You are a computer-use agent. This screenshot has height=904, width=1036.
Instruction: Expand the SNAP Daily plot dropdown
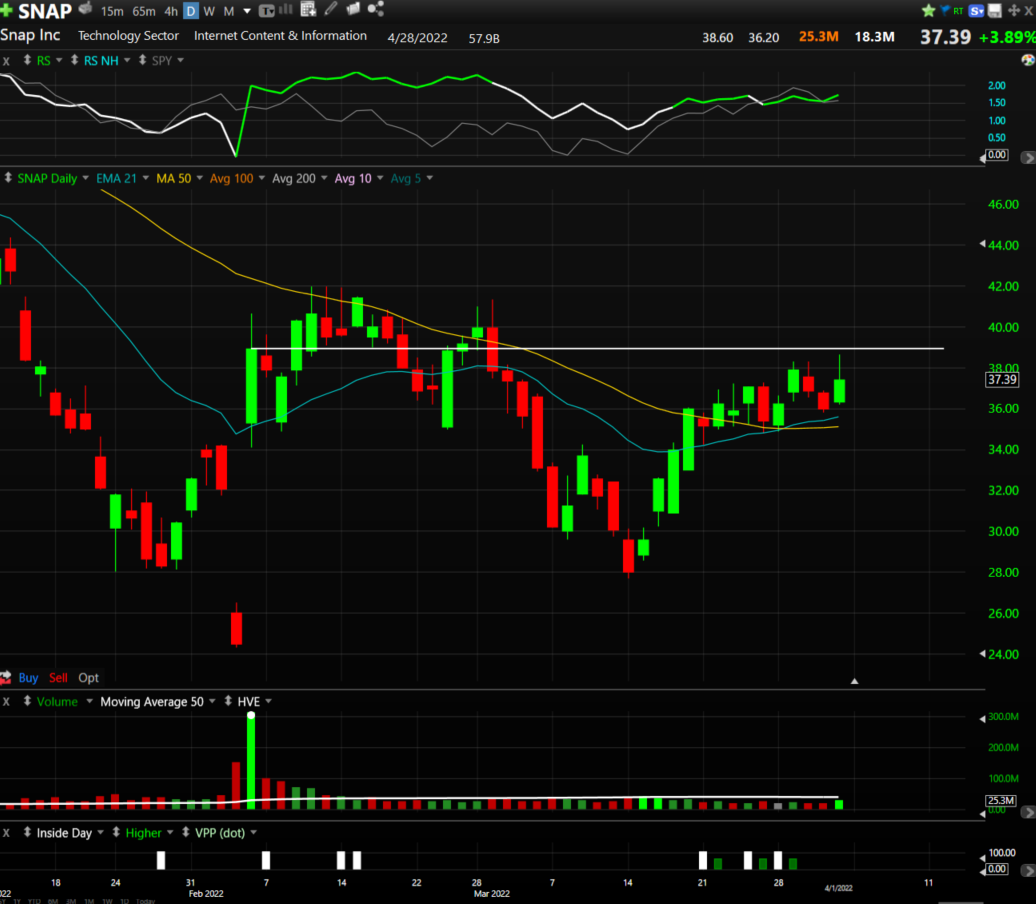[x=85, y=178]
